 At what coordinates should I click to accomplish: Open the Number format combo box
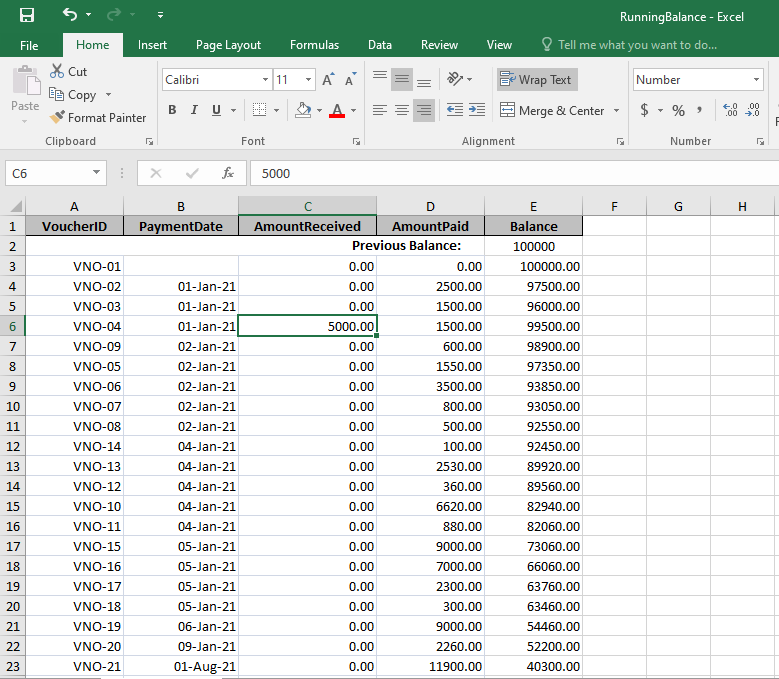(x=698, y=79)
